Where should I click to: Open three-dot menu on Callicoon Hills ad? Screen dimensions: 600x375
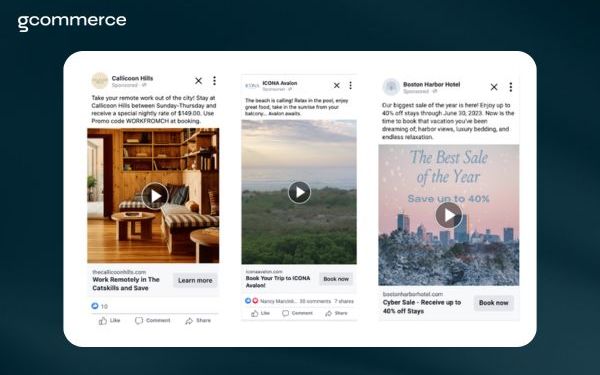pyautogui.click(x=214, y=81)
